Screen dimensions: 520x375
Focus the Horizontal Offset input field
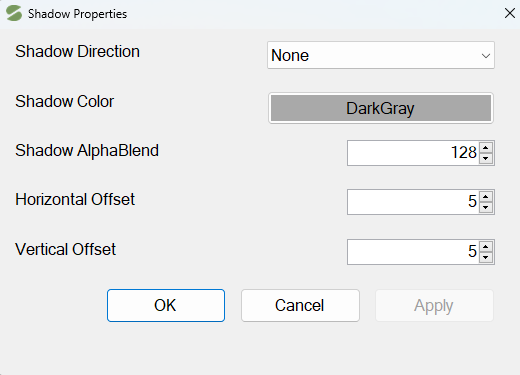[413, 202]
